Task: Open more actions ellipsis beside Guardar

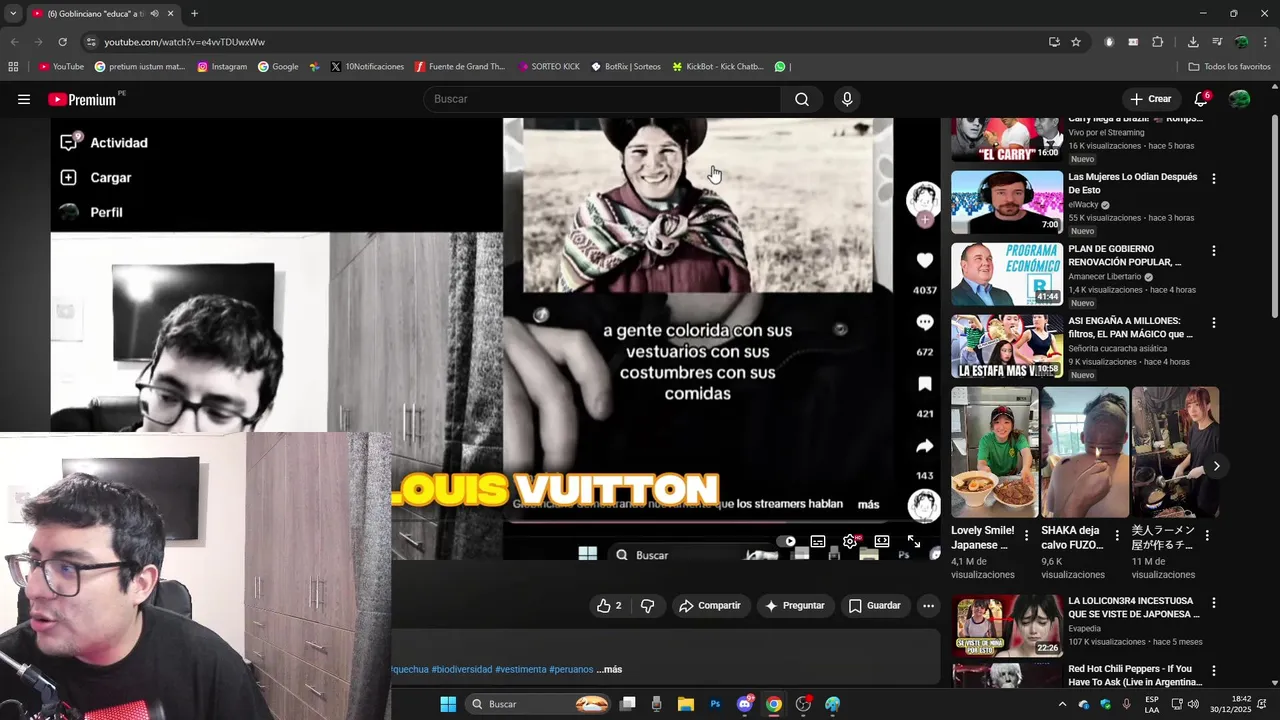Action: pos(928,606)
